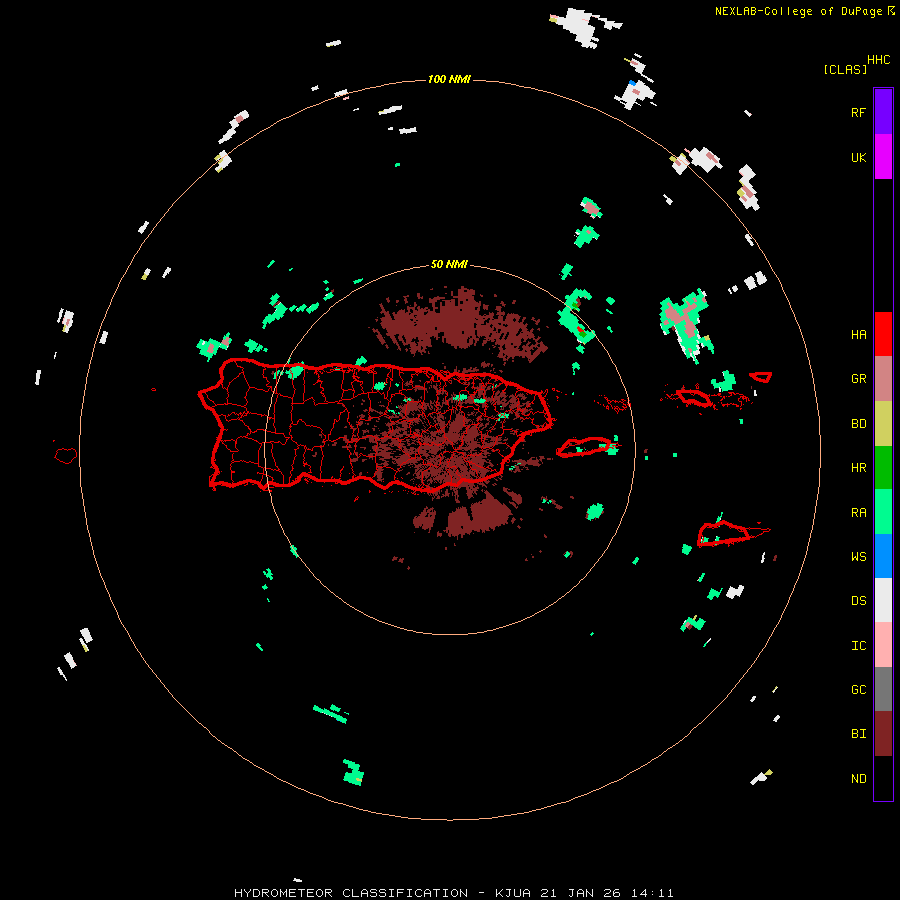Viewport: 900px width, 900px height.
Task: Click the ND no data swatch
Action: tap(883, 778)
